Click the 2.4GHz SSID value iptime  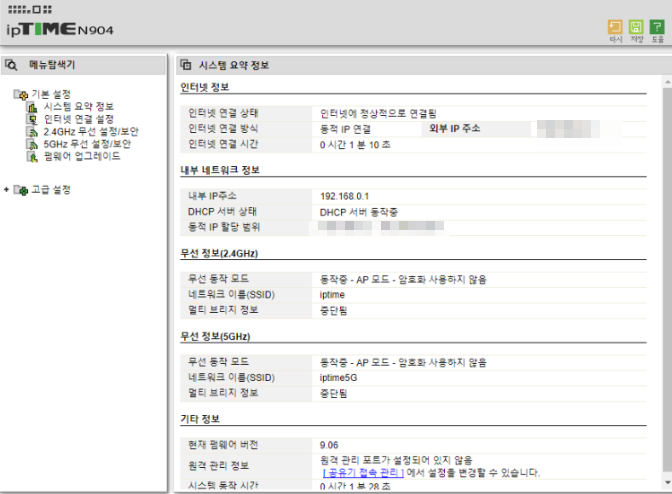[332, 295]
